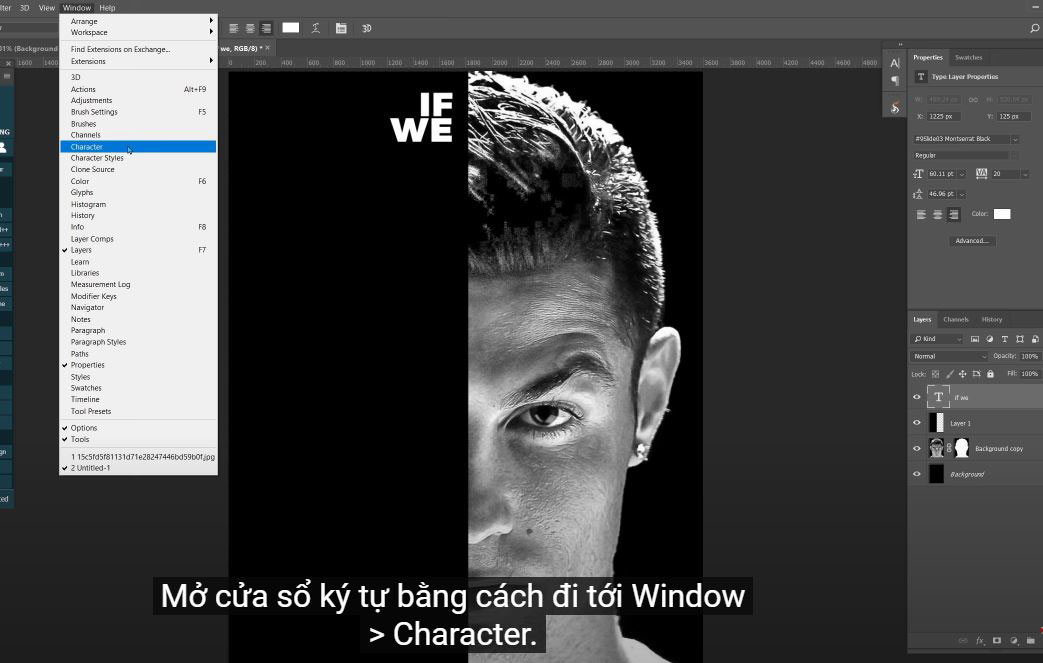Open the layer Kind filter dropdown
Image resolution: width=1043 pixels, height=663 pixels.
(x=937, y=339)
